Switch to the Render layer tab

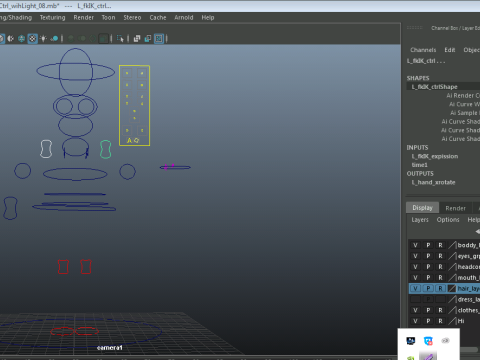[455, 208]
